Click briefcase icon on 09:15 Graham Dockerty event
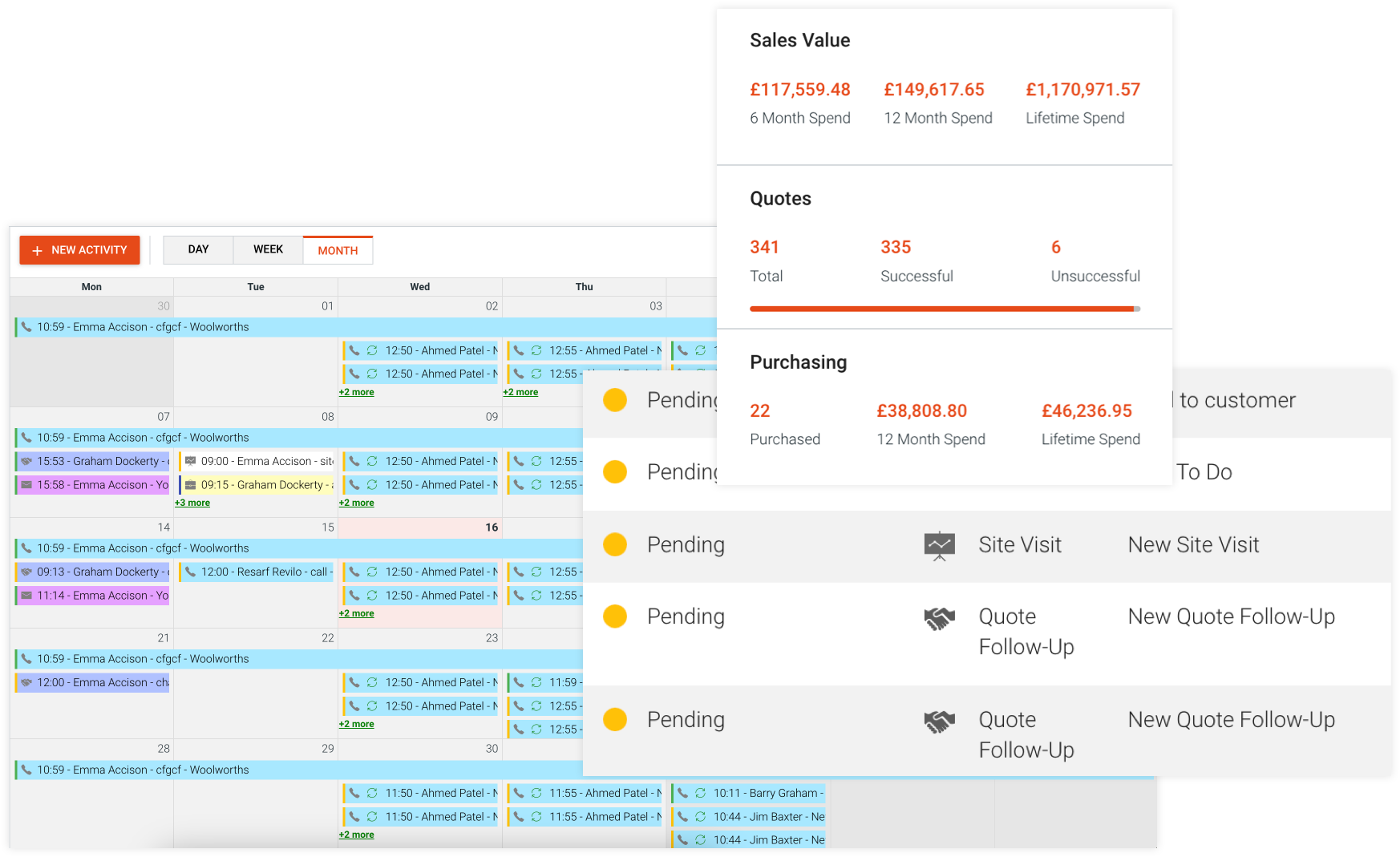Screen dimensions: 1400x857 pyautogui.click(x=191, y=485)
